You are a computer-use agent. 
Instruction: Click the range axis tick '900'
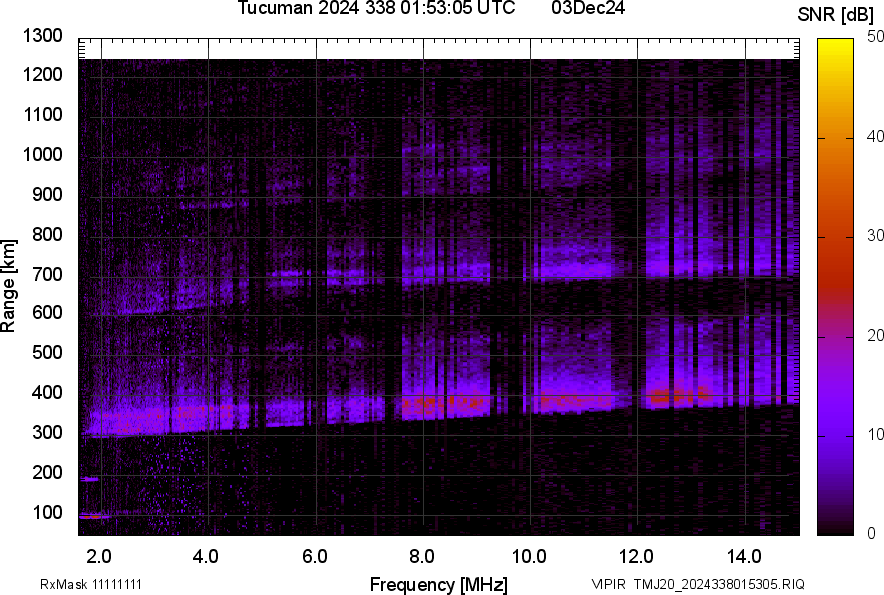pyautogui.click(x=47, y=195)
